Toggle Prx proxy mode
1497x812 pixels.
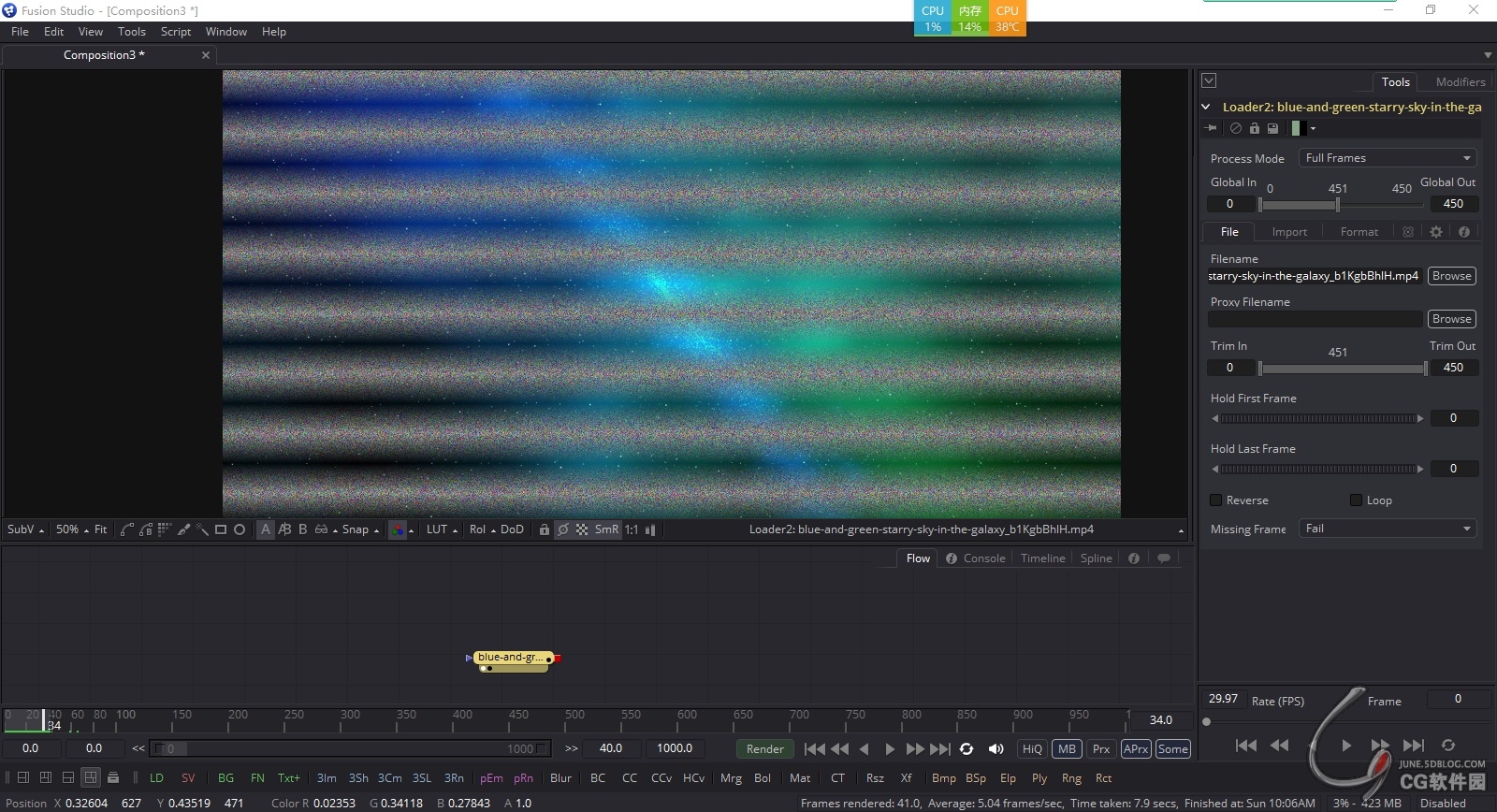tap(1101, 749)
